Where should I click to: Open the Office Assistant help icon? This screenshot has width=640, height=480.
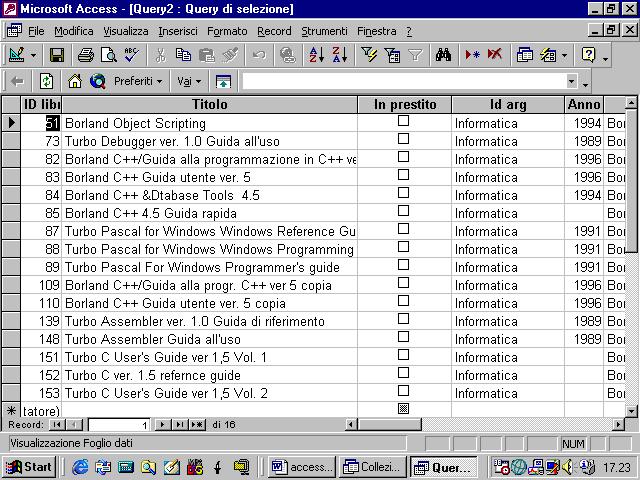pyautogui.click(x=589, y=55)
